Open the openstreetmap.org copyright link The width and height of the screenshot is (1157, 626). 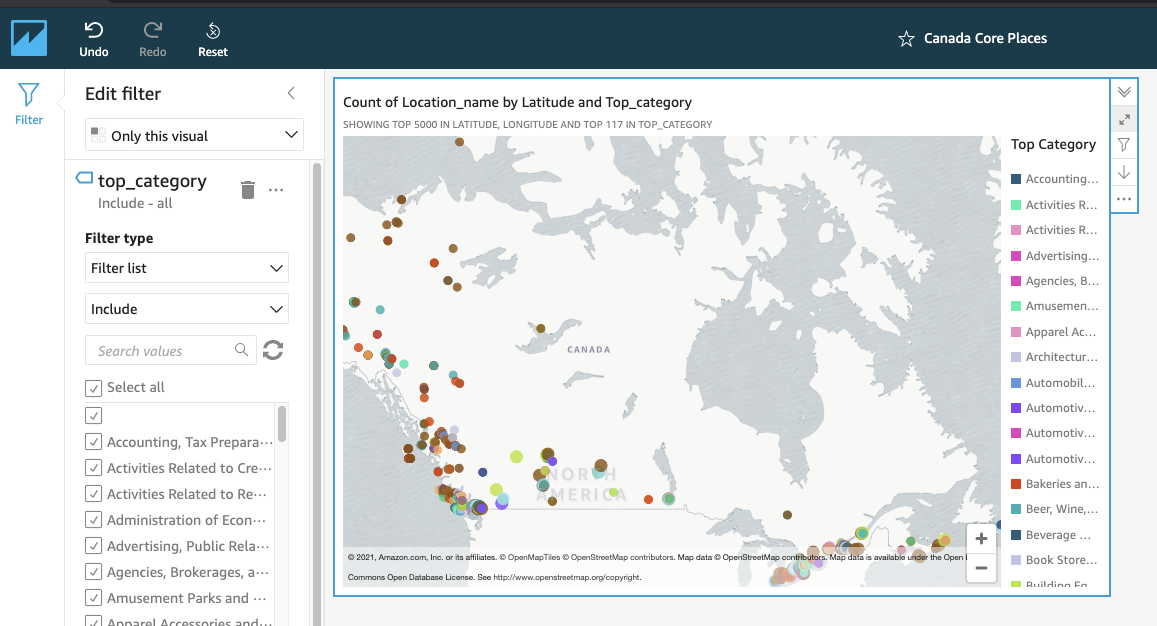(567, 577)
